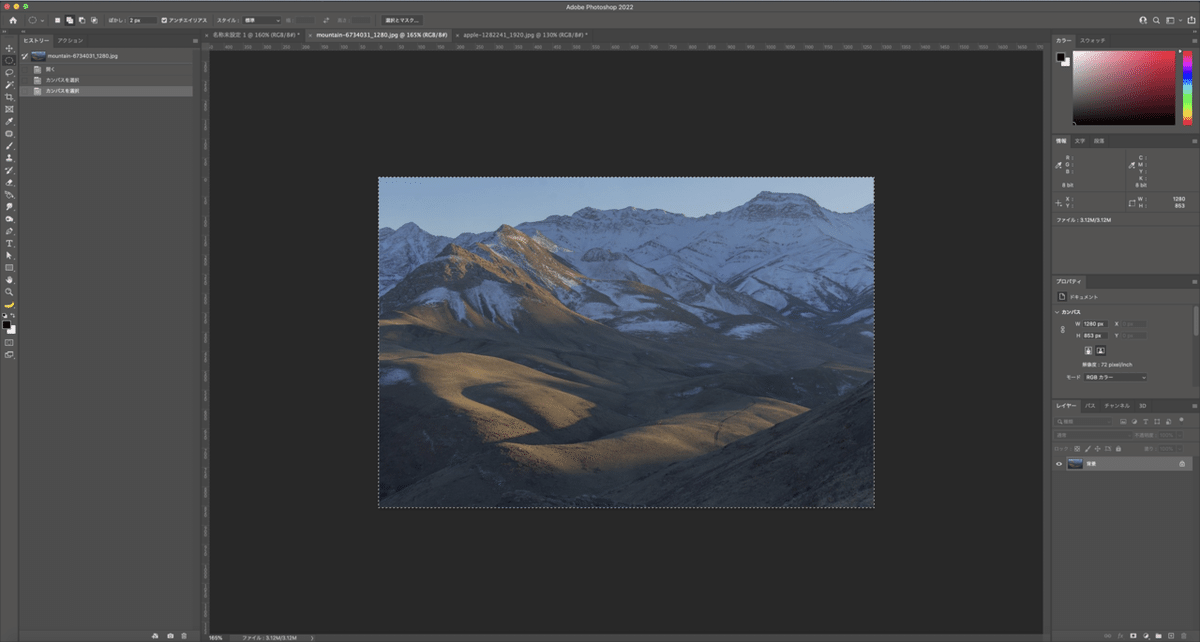Hide the Background layer with the eye icon
The height and width of the screenshot is (642, 1200).
(1059, 464)
